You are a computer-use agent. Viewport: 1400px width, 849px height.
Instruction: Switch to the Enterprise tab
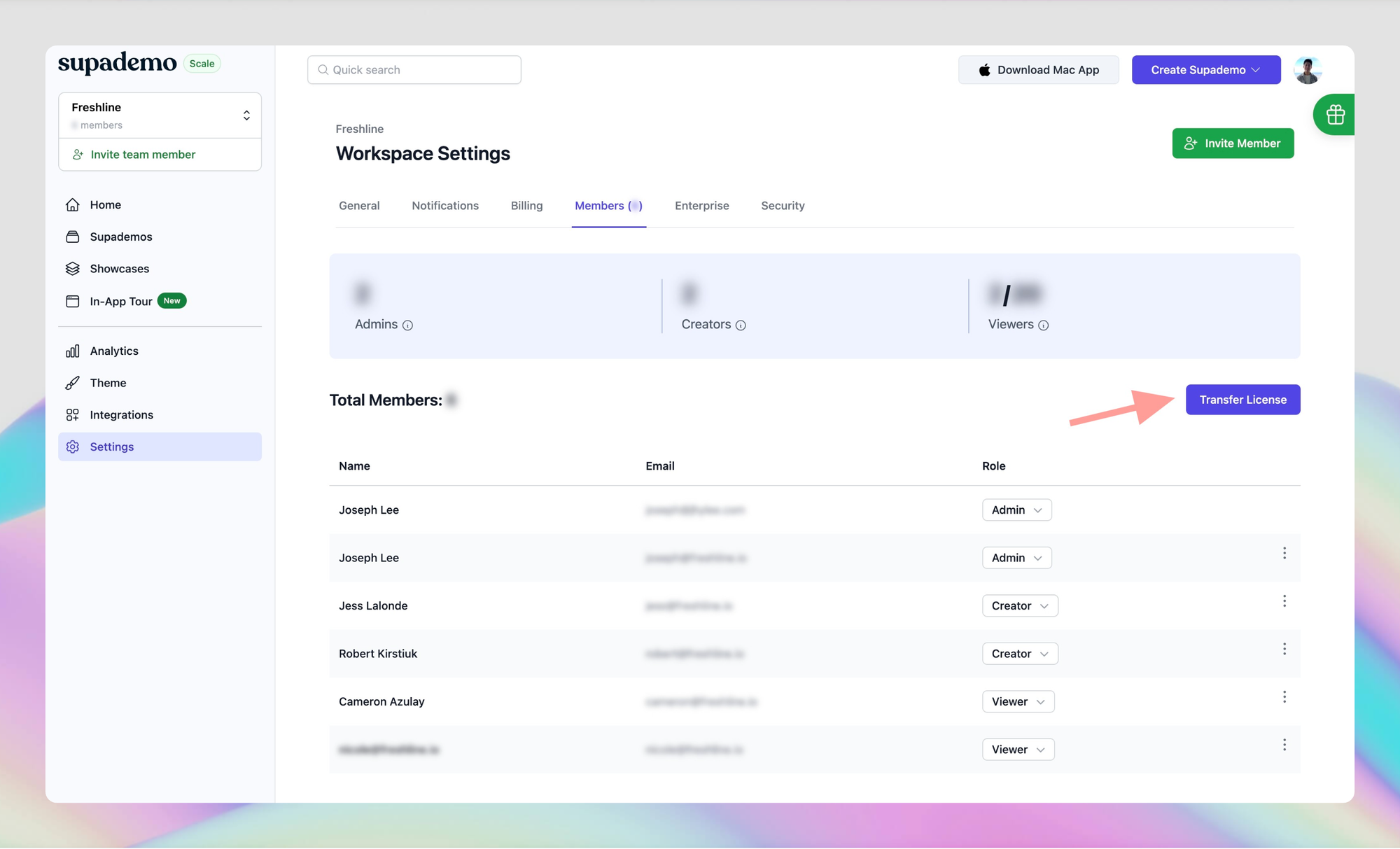pyautogui.click(x=701, y=206)
